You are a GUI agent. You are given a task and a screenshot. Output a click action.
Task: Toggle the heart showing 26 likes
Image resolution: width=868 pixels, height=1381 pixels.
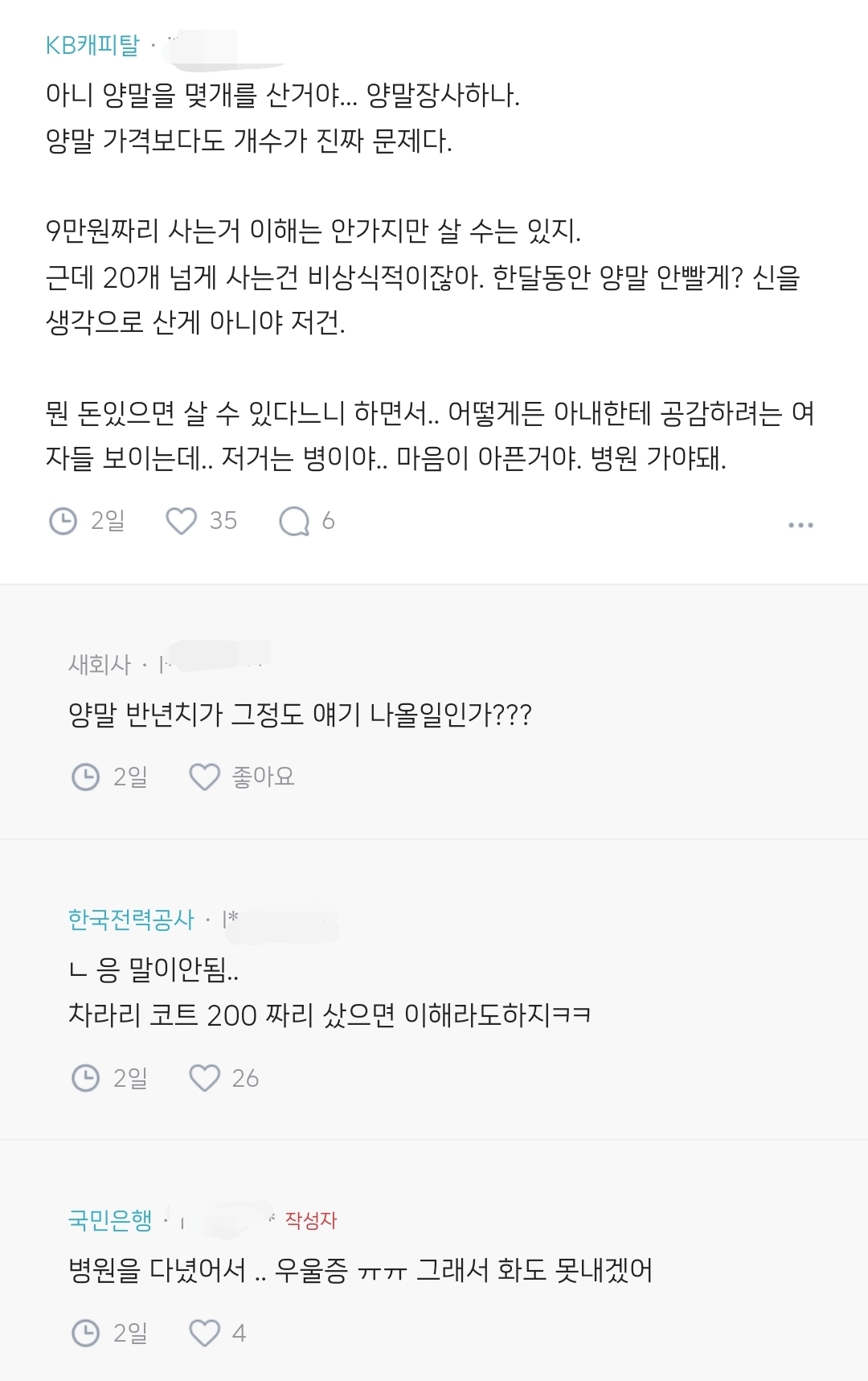coord(204,1078)
